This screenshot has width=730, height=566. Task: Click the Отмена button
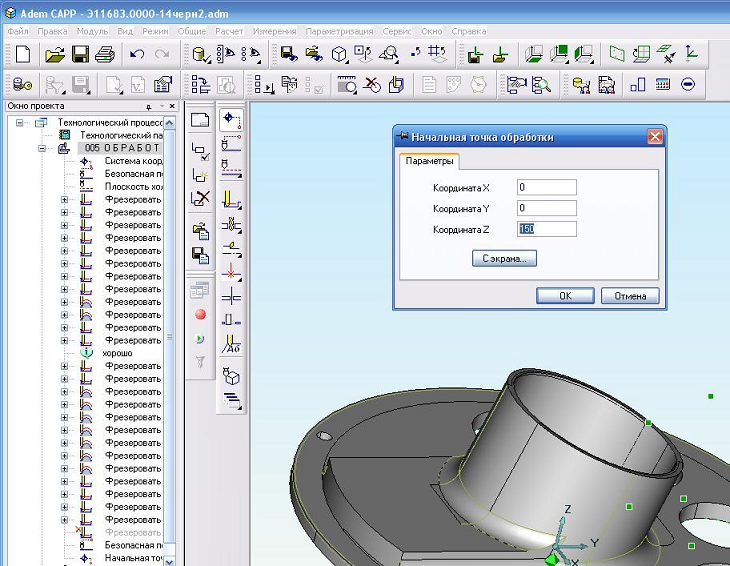coord(630,296)
